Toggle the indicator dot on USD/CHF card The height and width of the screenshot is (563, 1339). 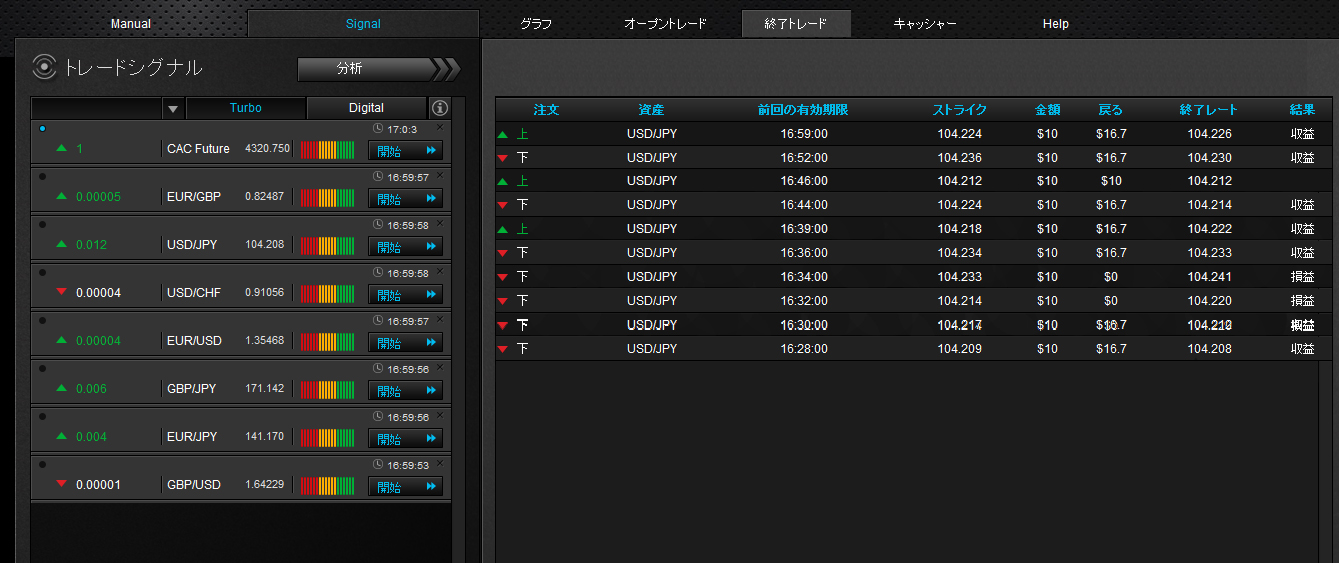click(42, 272)
